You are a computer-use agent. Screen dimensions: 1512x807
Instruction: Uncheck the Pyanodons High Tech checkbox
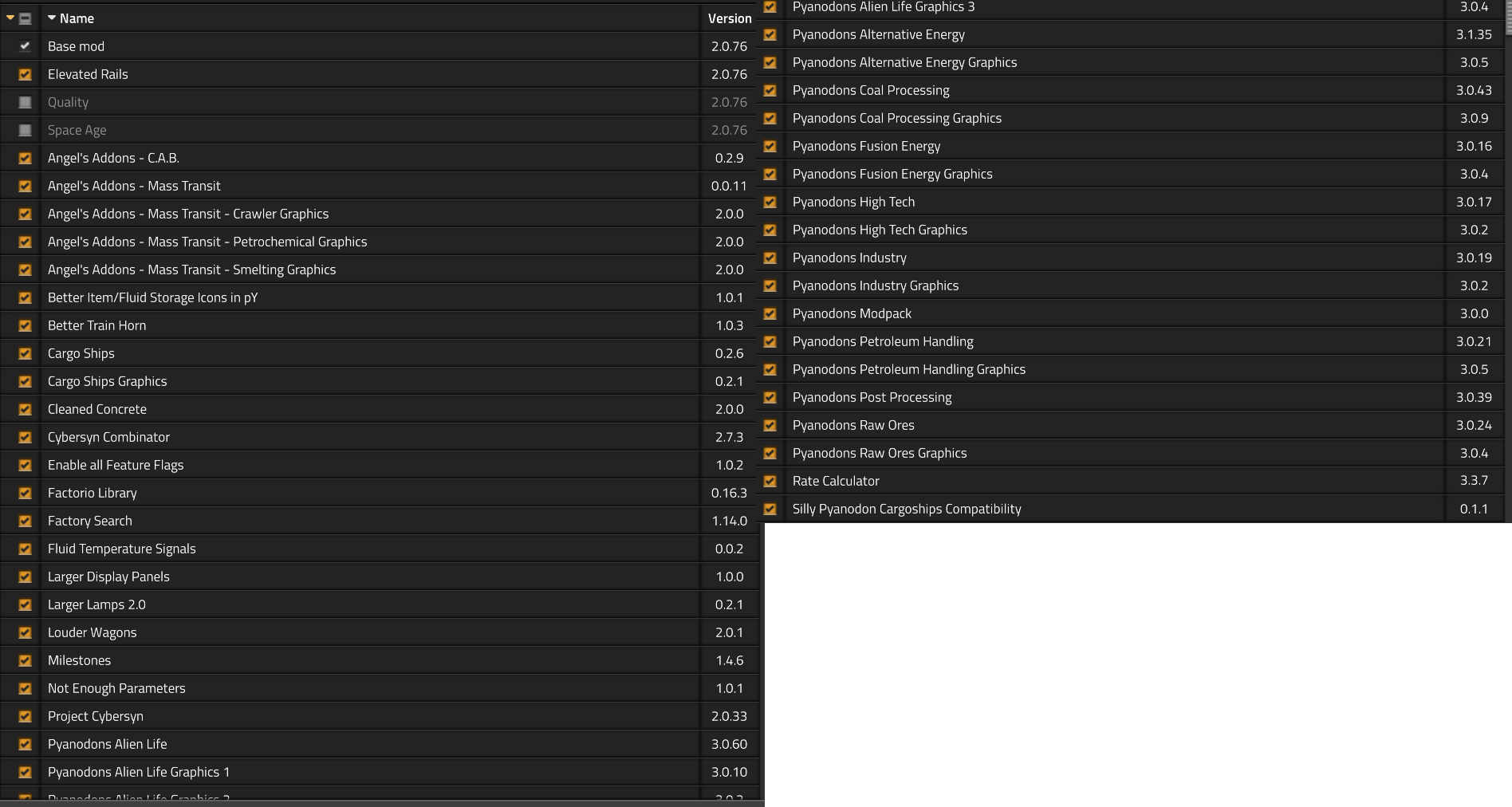coord(770,202)
